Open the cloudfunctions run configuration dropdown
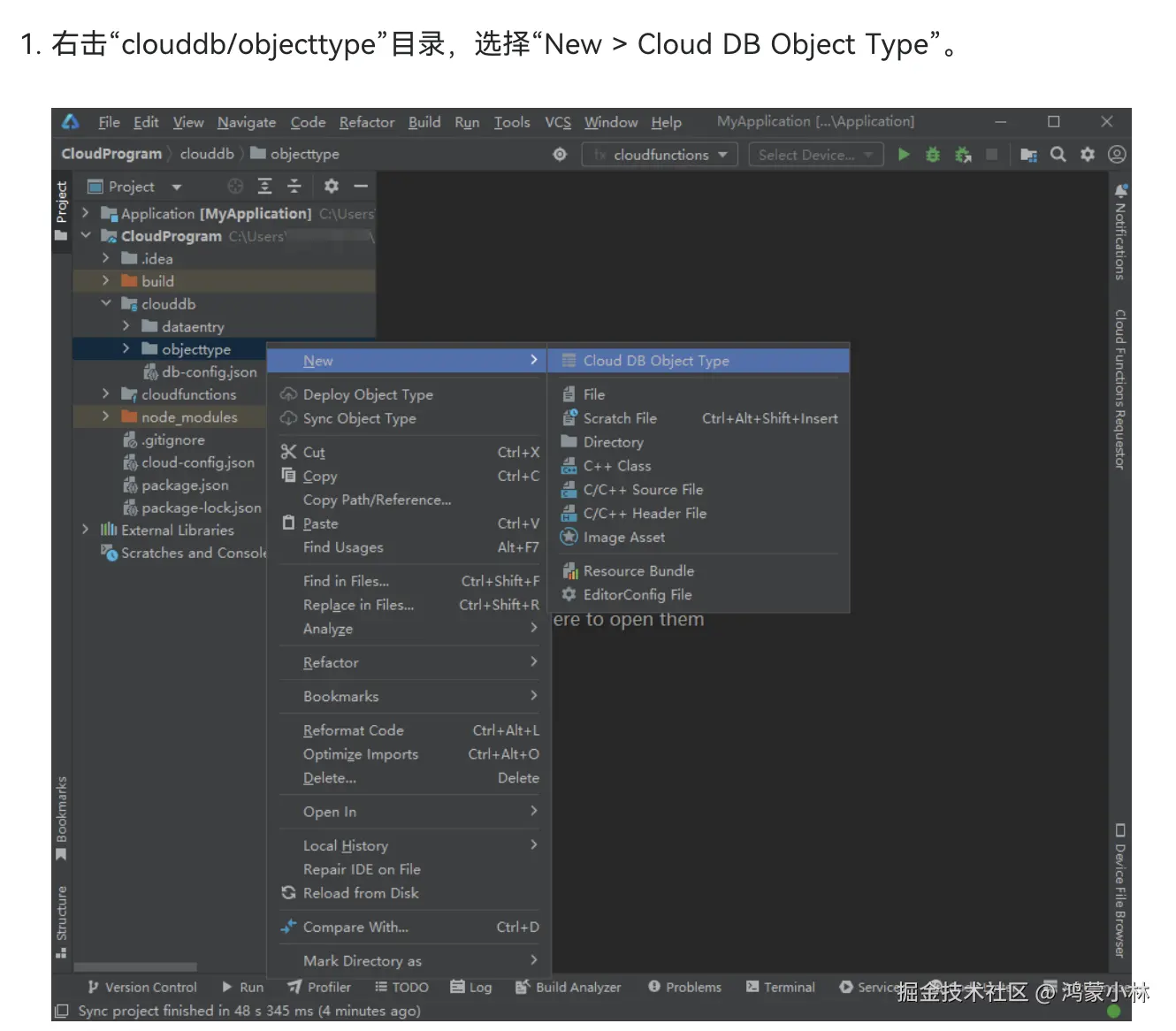The width and height of the screenshot is (1176, 1031). click(x=661, y=155)
